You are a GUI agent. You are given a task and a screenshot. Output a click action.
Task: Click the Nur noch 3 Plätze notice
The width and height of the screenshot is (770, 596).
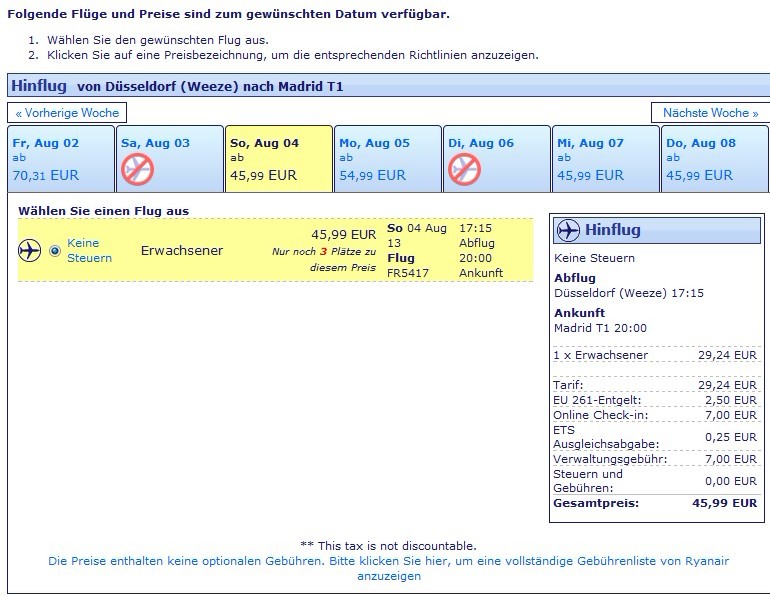324,259
